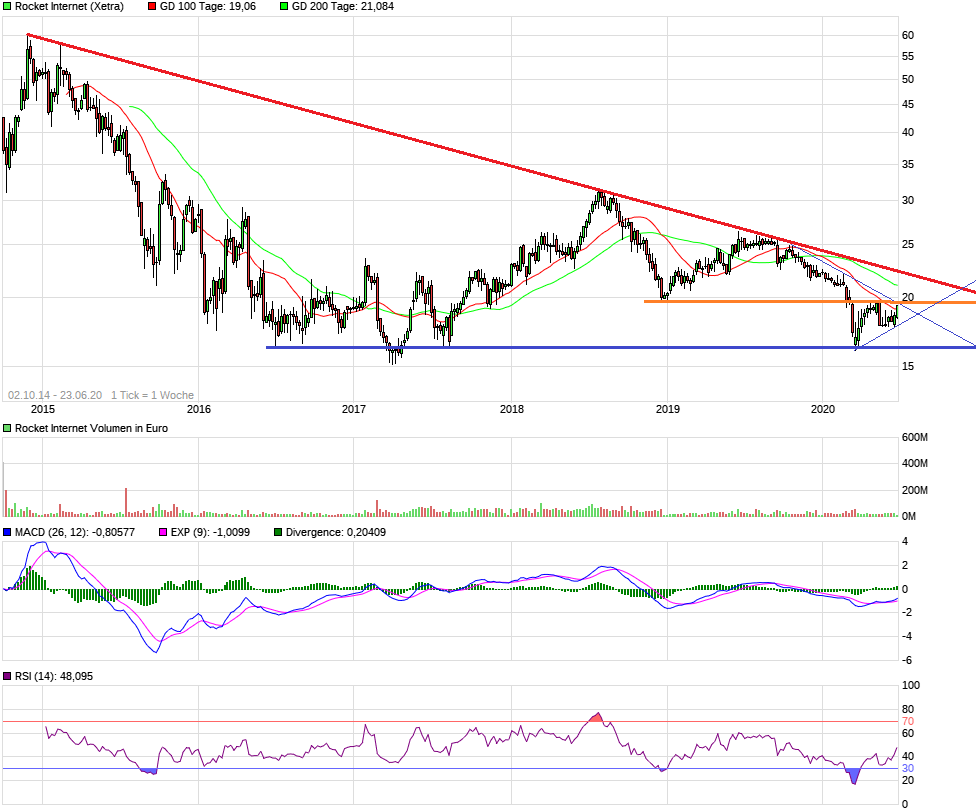This screenshot has width=976, height=812.
Task: Click the 'EXP (9): -1,0099' label
Action: click(x=210, y=533)
